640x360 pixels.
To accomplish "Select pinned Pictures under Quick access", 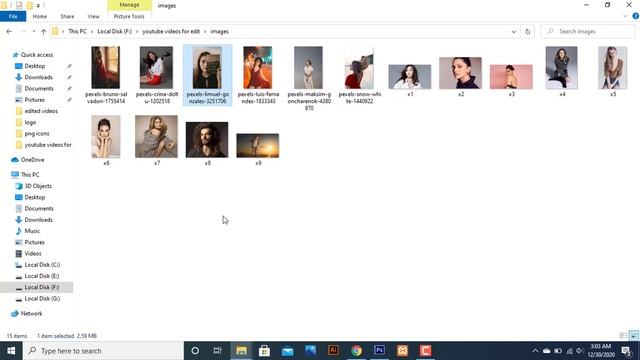I will click(35, 100).
